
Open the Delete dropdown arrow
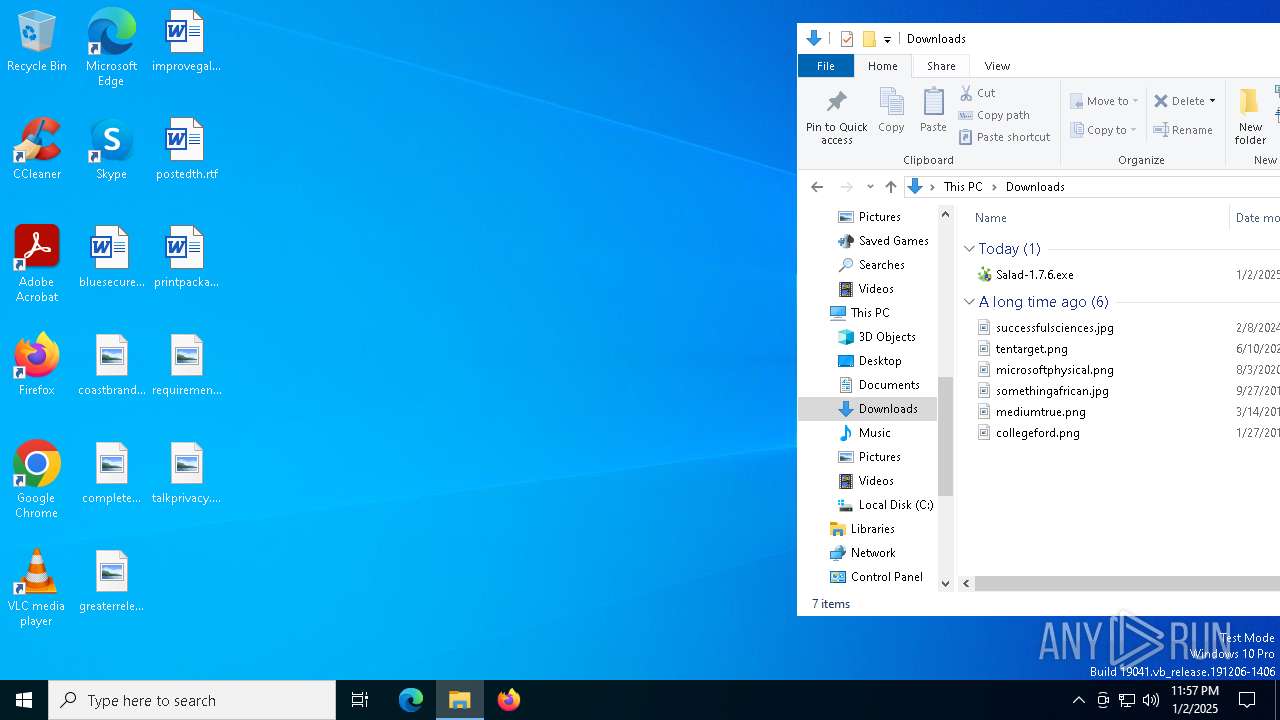tap(1212, 101)
